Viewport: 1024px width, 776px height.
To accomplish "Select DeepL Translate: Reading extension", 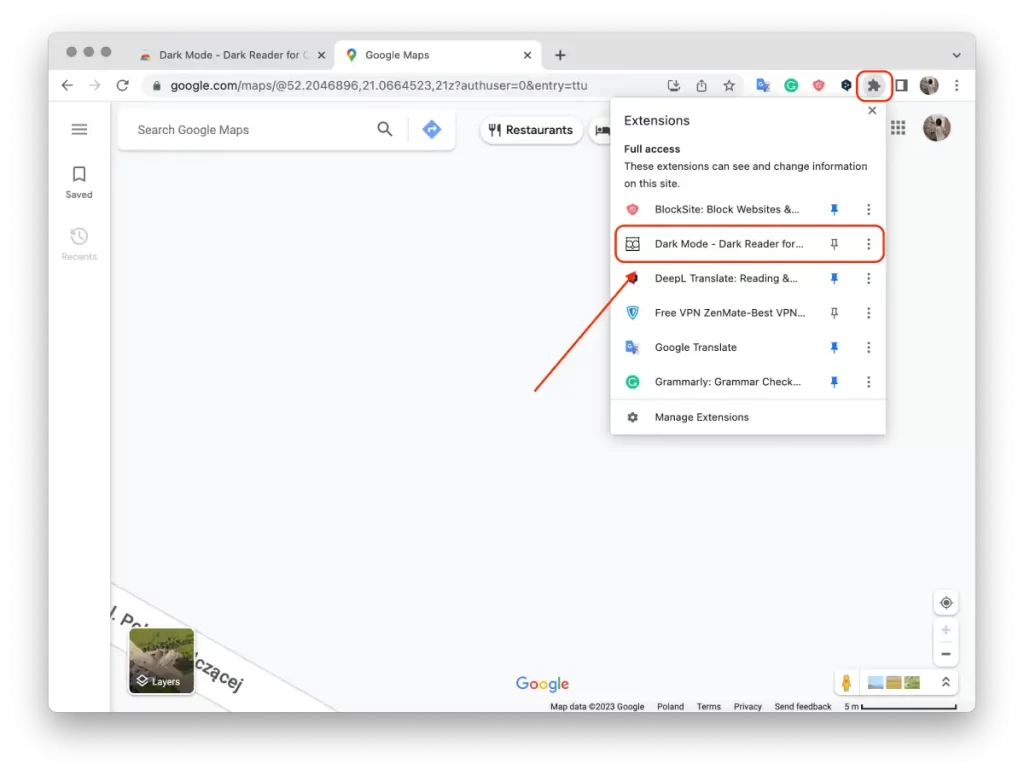I will tap(726, 278).
